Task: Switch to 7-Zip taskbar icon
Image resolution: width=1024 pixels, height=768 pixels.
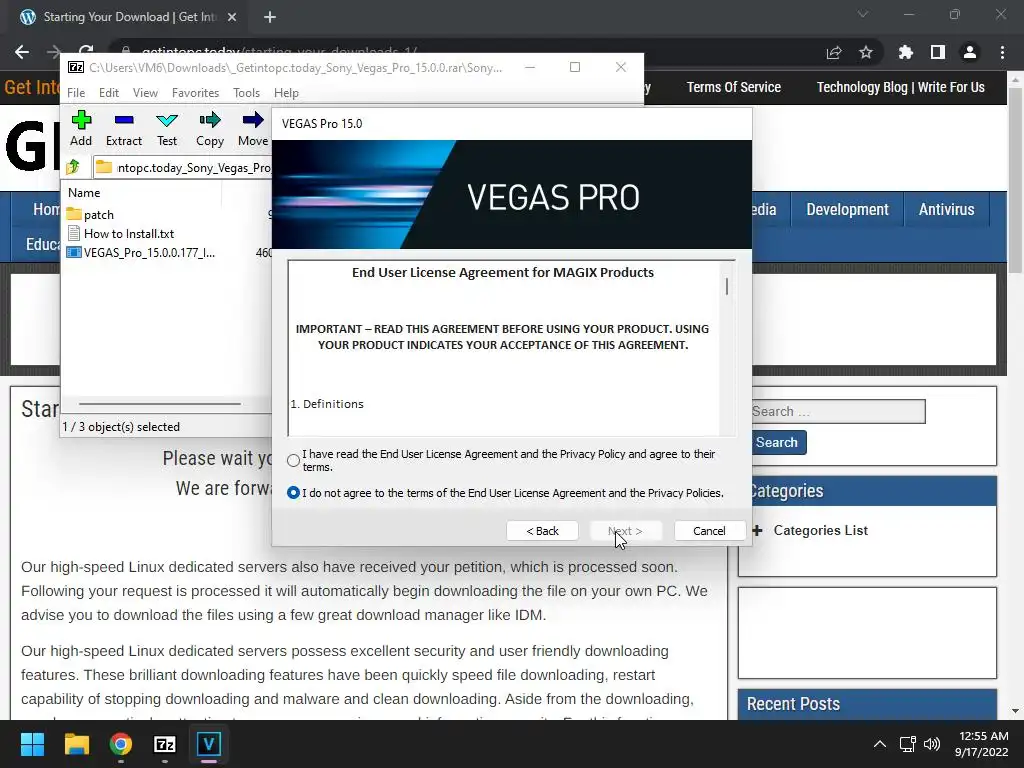Action: coord(165,744)
